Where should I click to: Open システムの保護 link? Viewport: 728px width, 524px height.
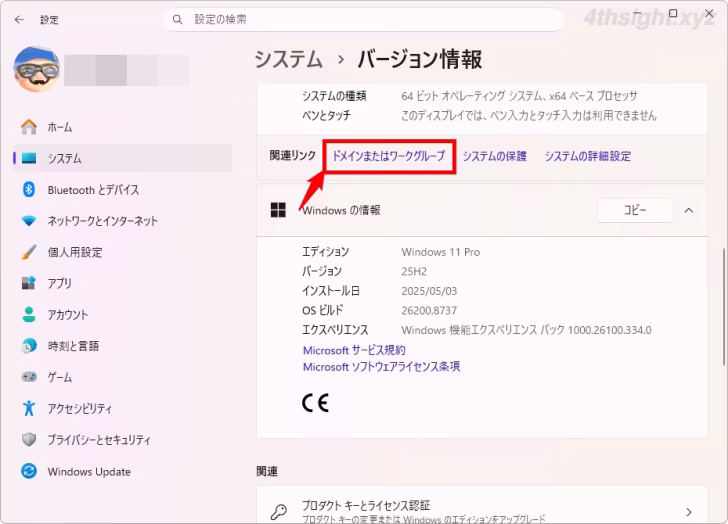[x=494, y=156]
